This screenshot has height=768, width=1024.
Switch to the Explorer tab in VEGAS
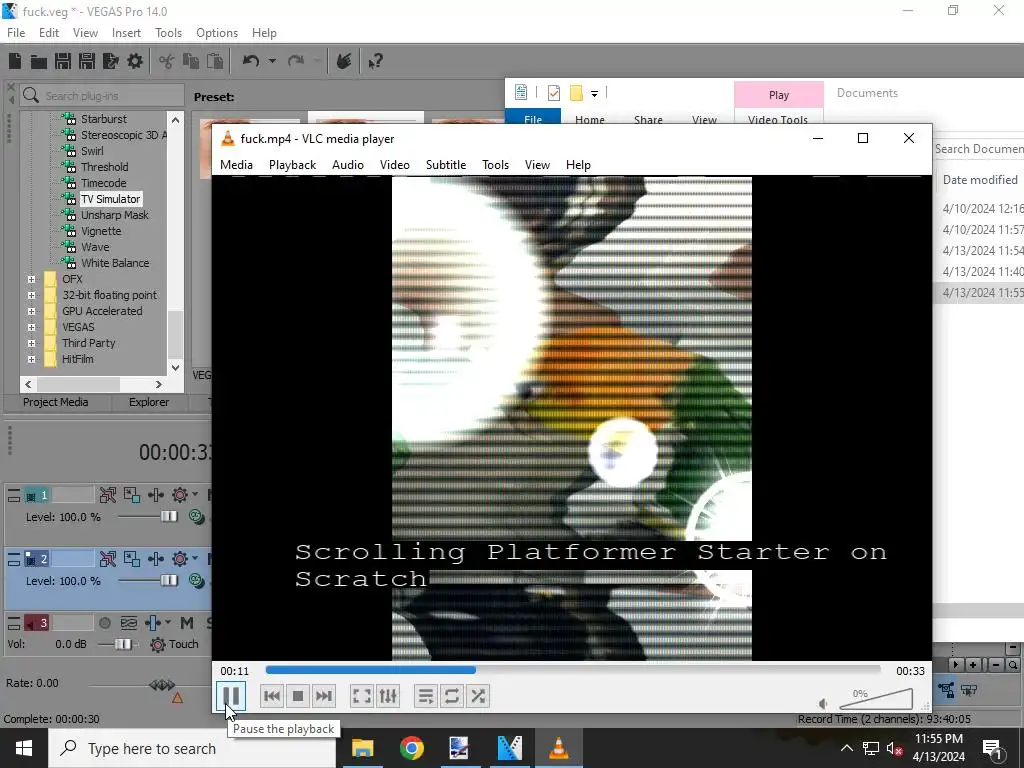pyautogui.click(x=149, y=402)
